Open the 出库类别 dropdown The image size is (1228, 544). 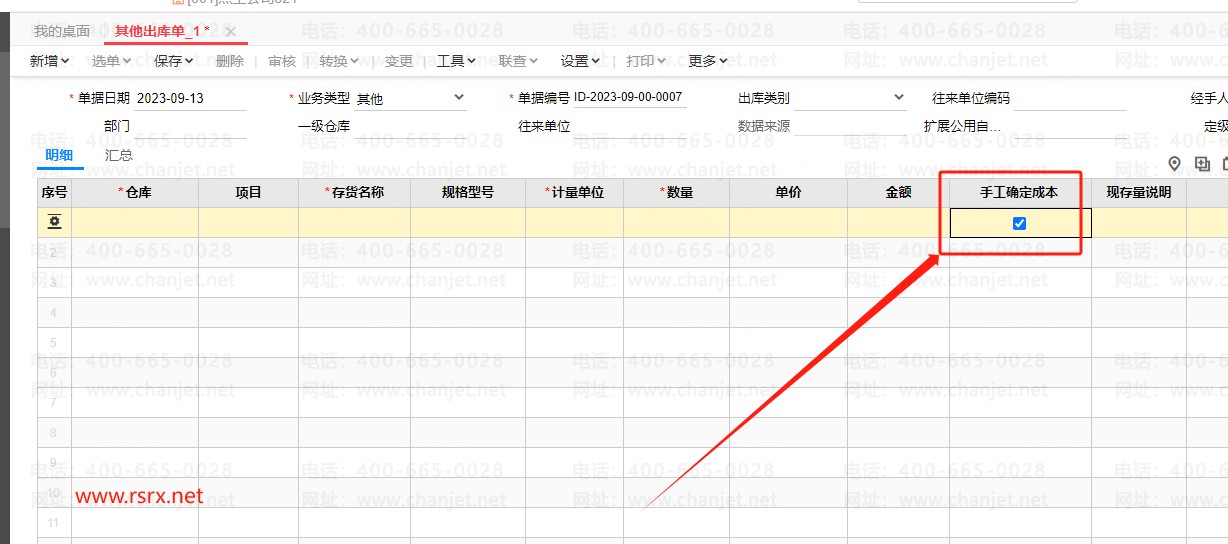pyautogui.click(x=898, y=98)
